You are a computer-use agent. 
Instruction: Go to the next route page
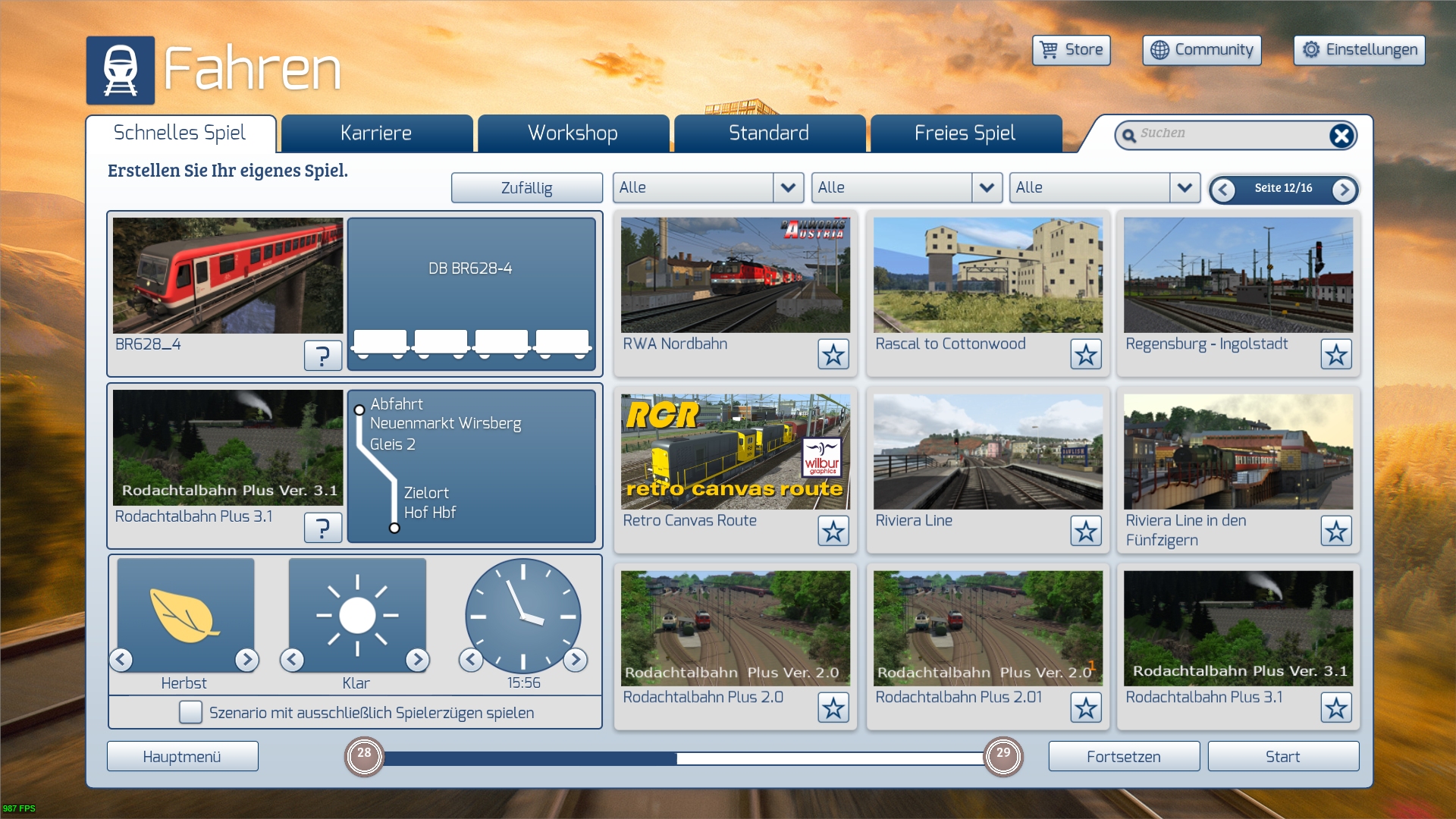tap(1344, 190)
